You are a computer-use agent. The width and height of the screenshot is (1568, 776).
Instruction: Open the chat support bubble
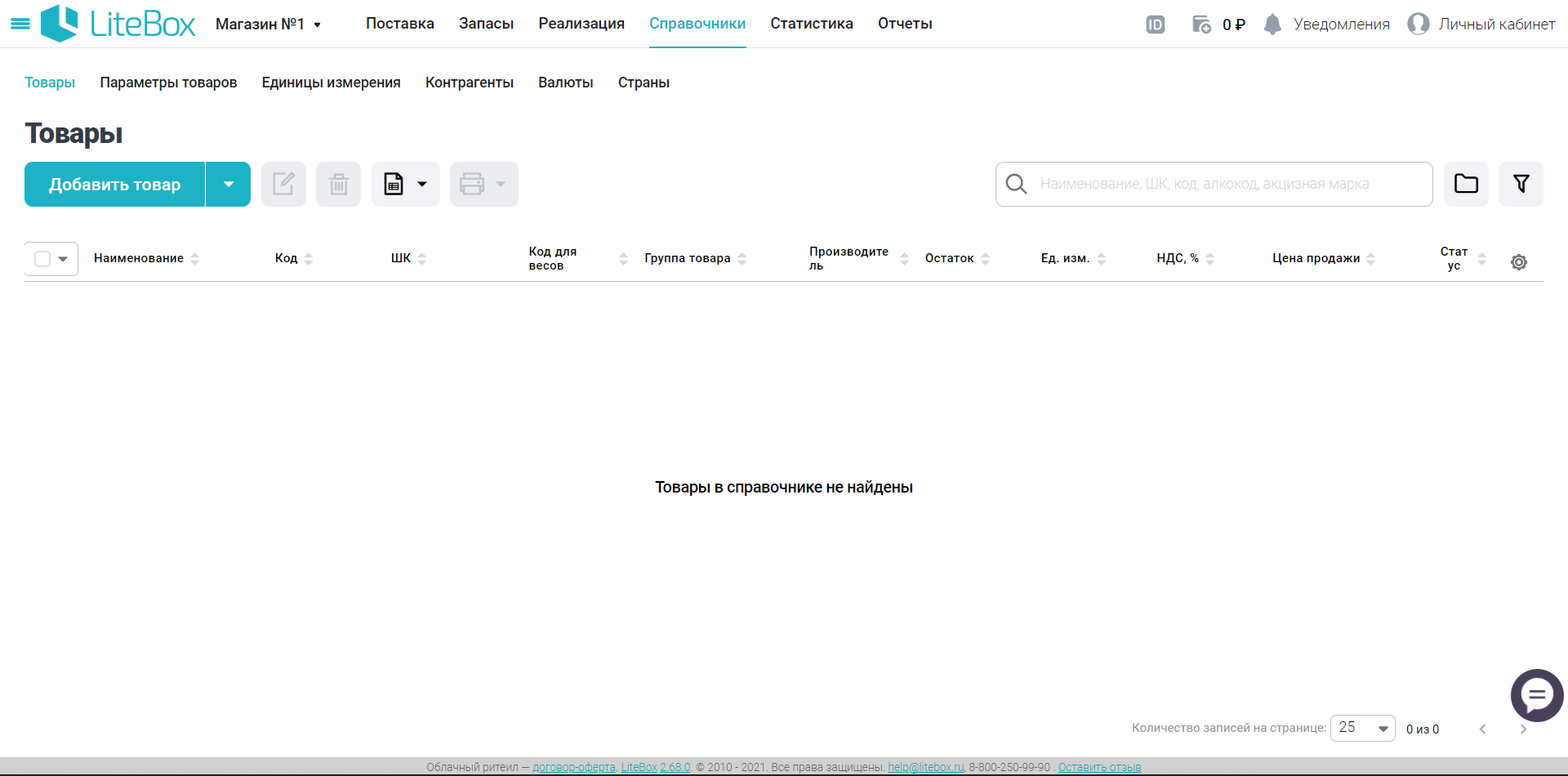pos(1537,695)
